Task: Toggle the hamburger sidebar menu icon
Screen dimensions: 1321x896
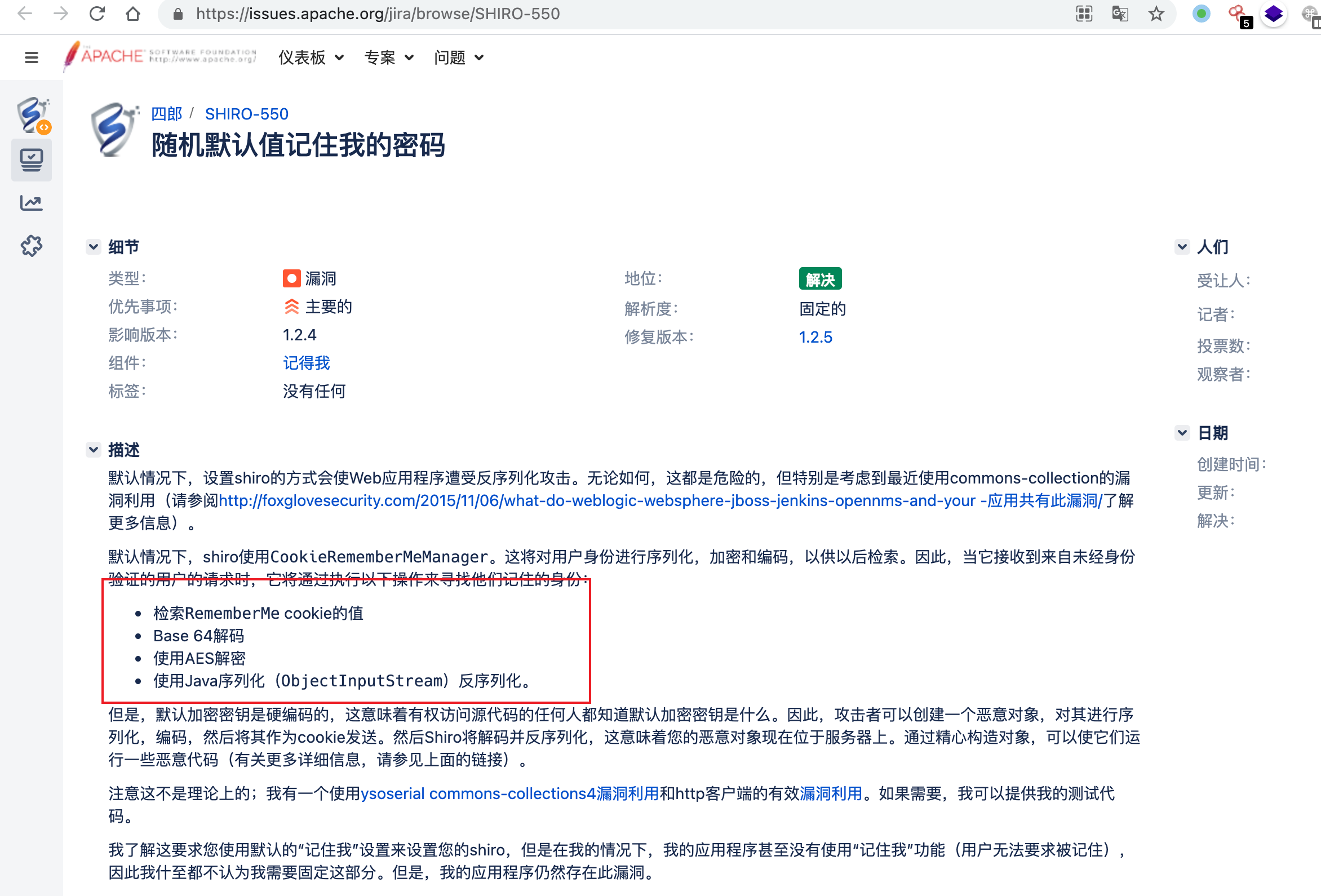Action: pos(31,57)
